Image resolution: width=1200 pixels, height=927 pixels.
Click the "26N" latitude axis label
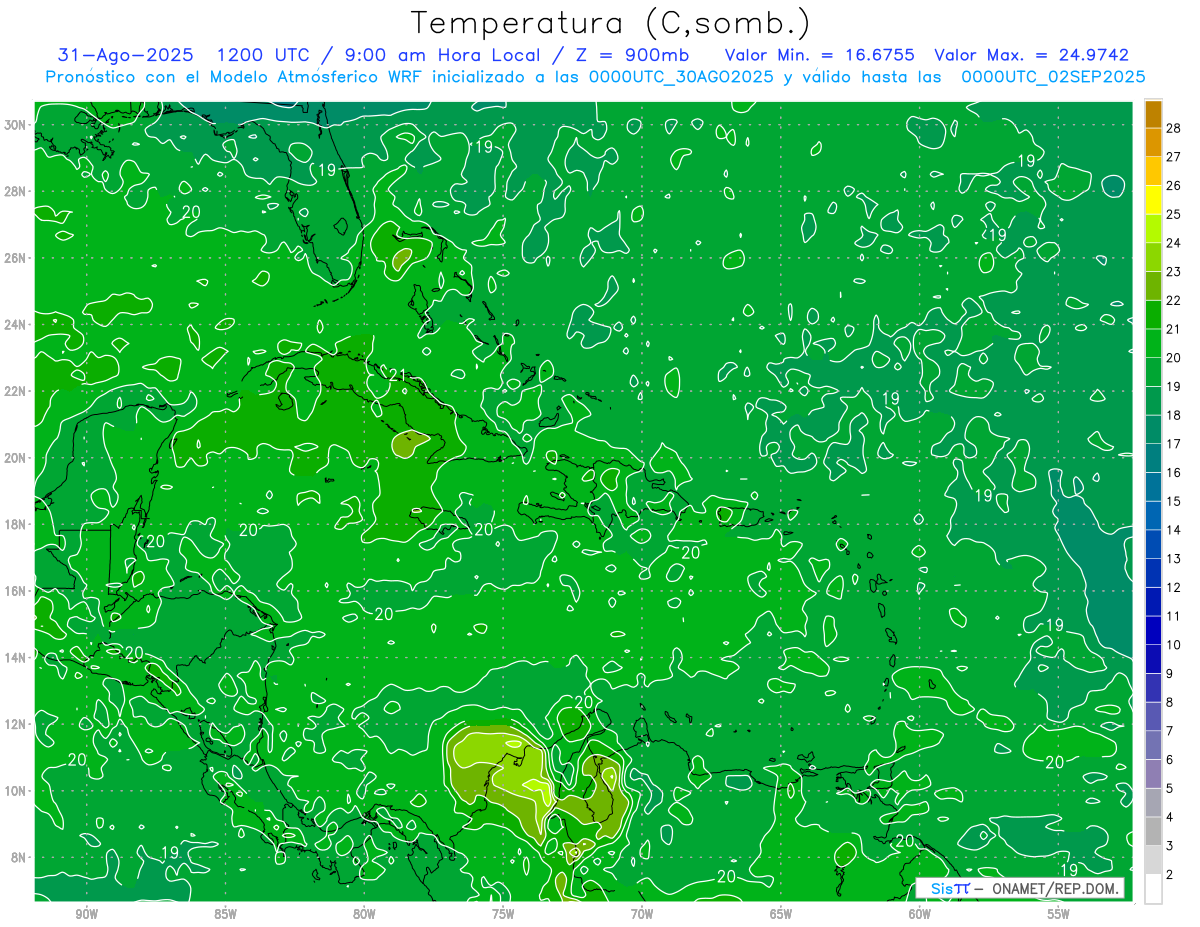coord(17,258)
